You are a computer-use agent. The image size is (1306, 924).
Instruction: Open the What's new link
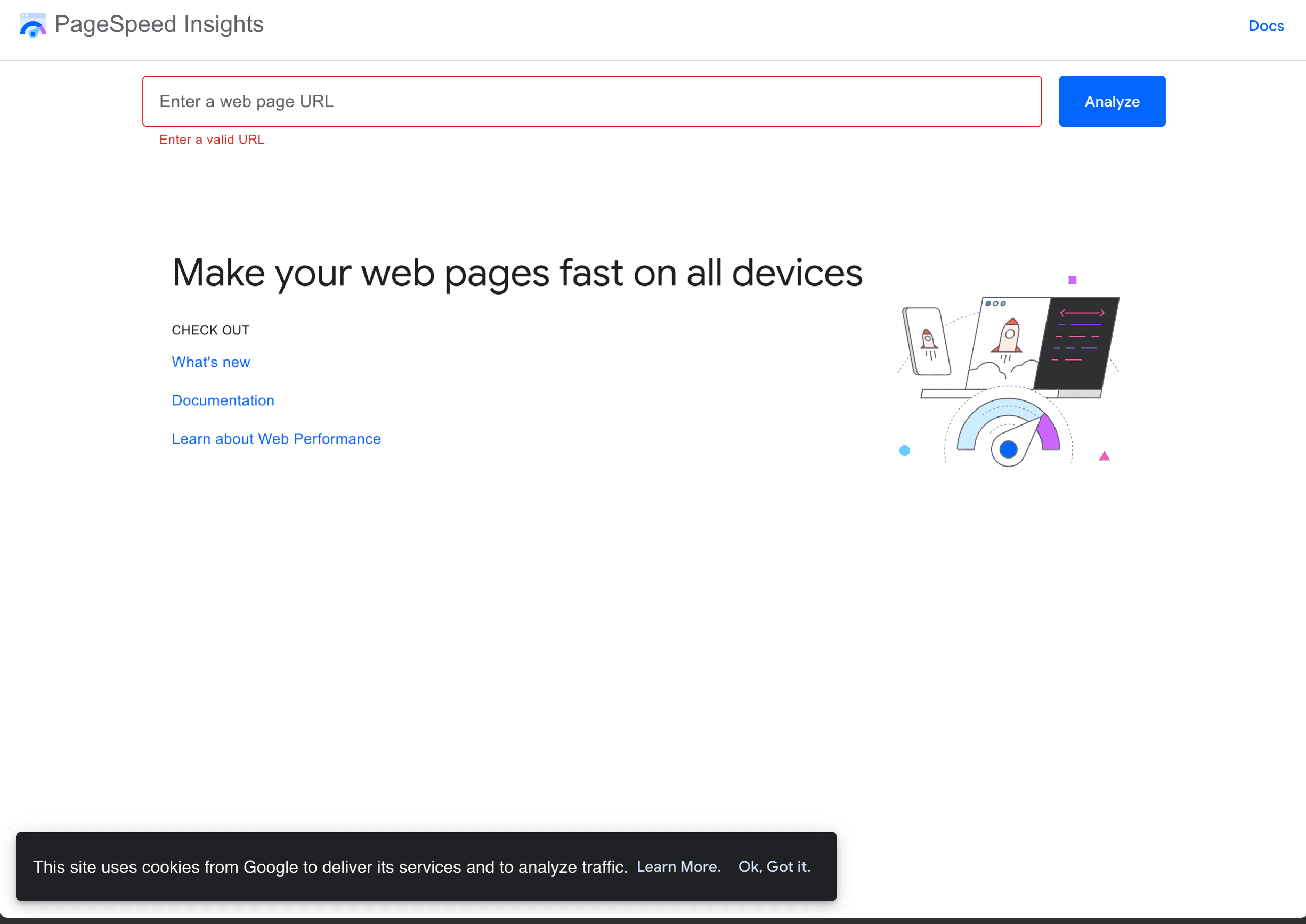coord(210,362)
